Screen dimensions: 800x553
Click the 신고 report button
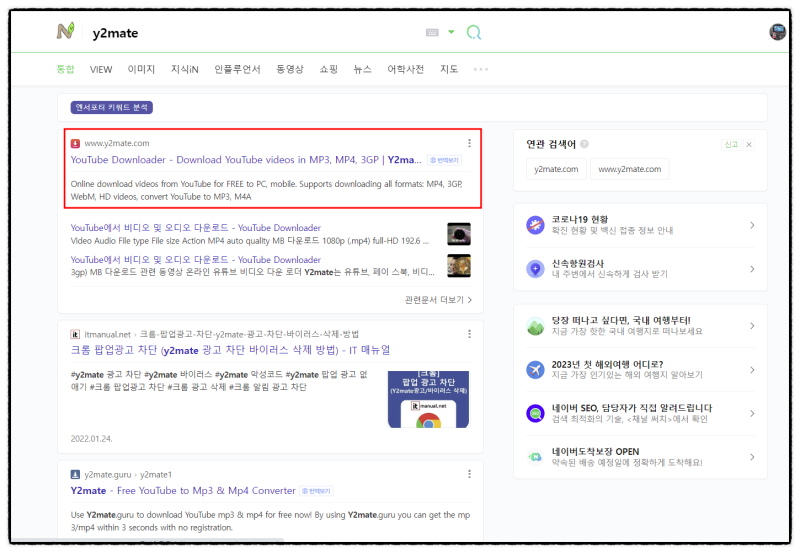(731, 144)
